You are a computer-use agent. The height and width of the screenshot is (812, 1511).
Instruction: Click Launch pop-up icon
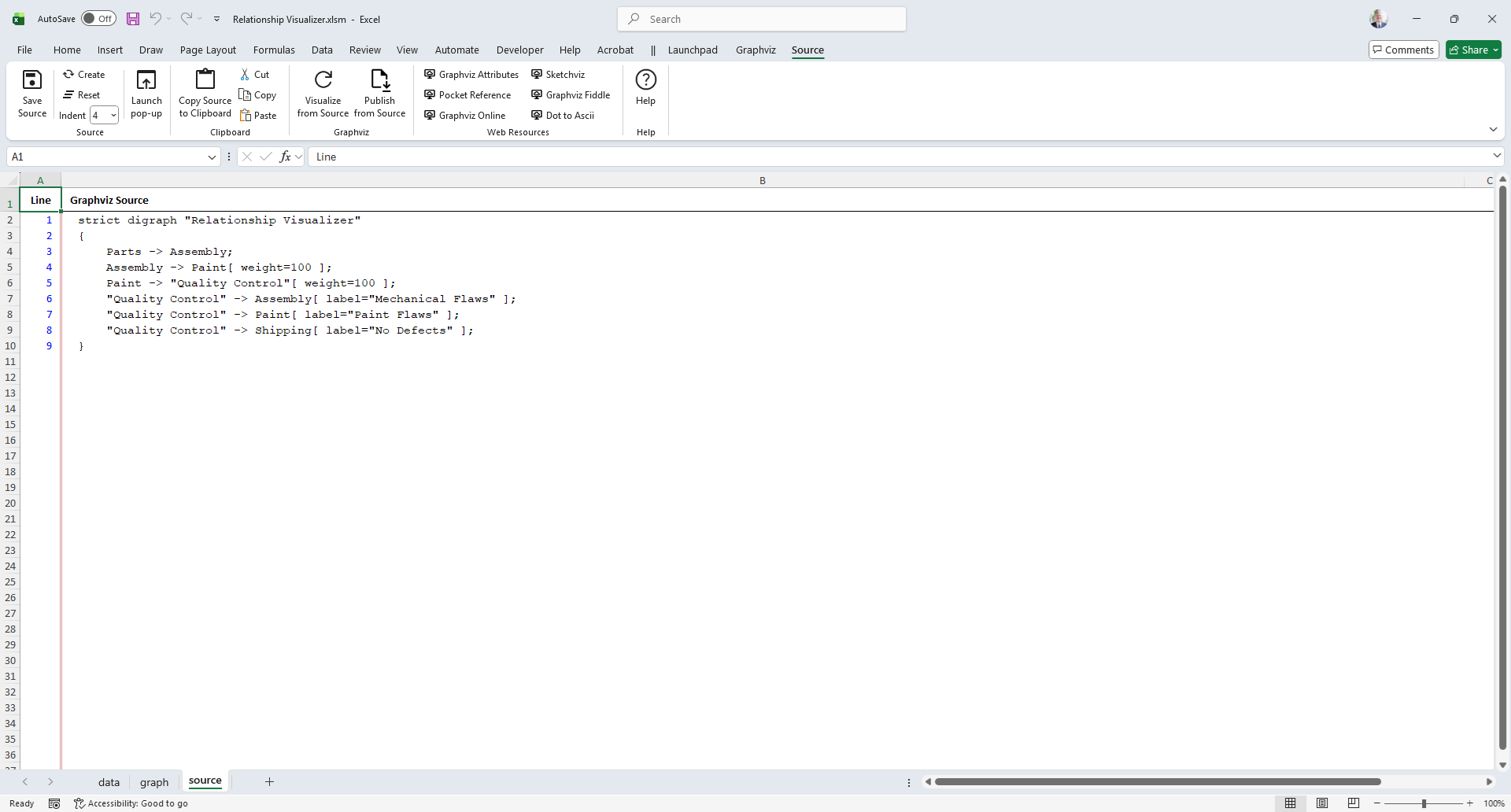146,80
